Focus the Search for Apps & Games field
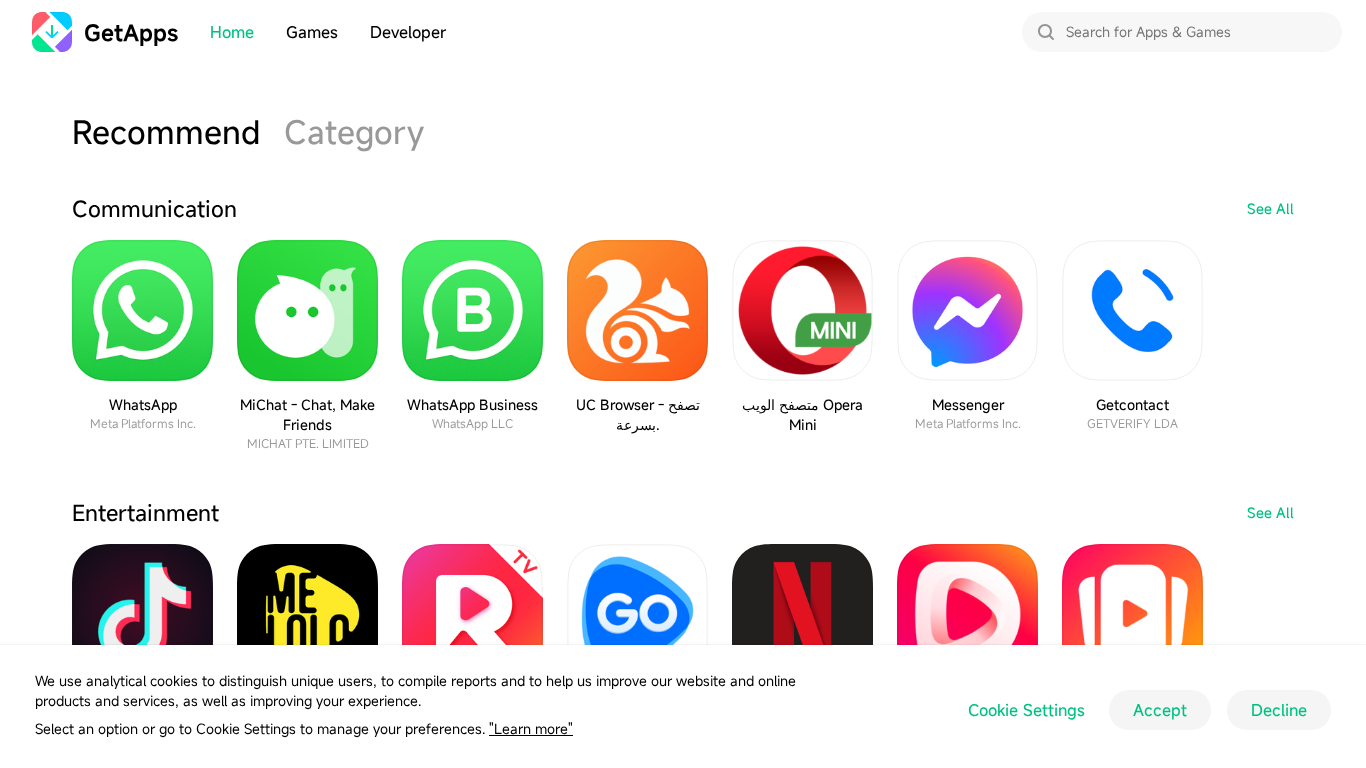This screenshot has width=1366, height=768. click(x=1182, y=32)
